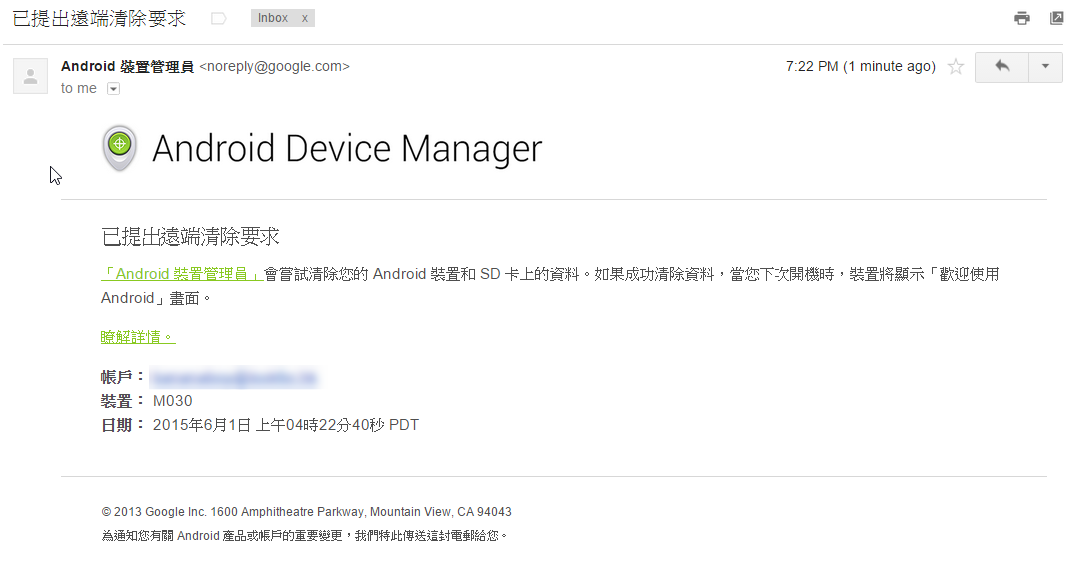Open the 「Android 裝置管理員」 link

coord(182,274)
